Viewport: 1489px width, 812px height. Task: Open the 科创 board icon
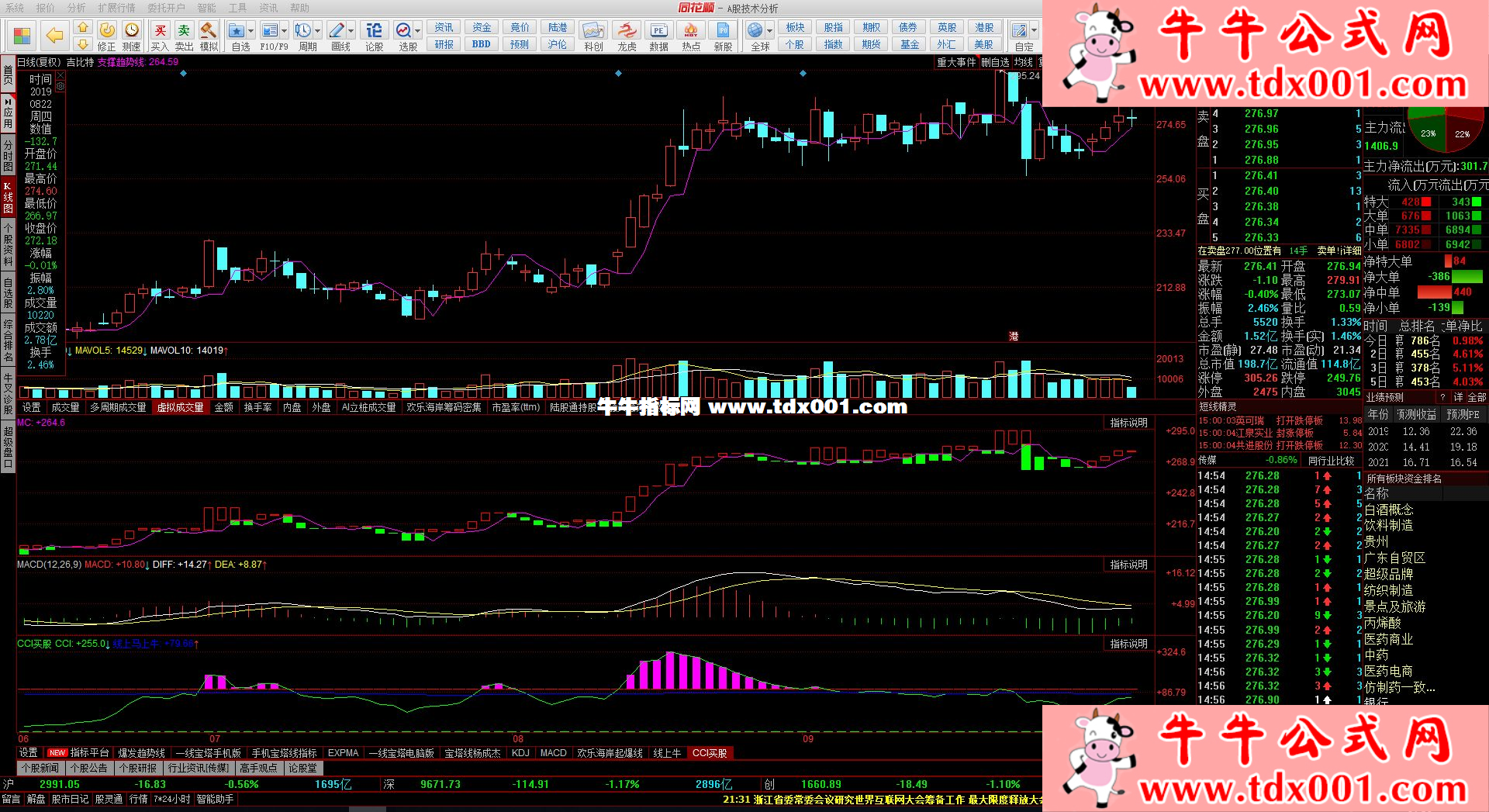click(593, 36)
